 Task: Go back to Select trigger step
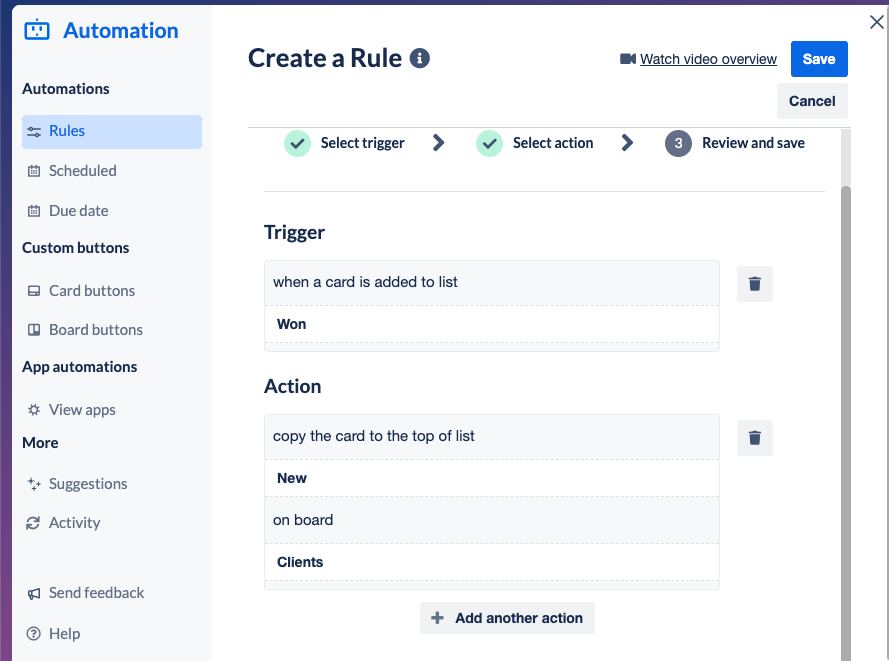point(362,143)
